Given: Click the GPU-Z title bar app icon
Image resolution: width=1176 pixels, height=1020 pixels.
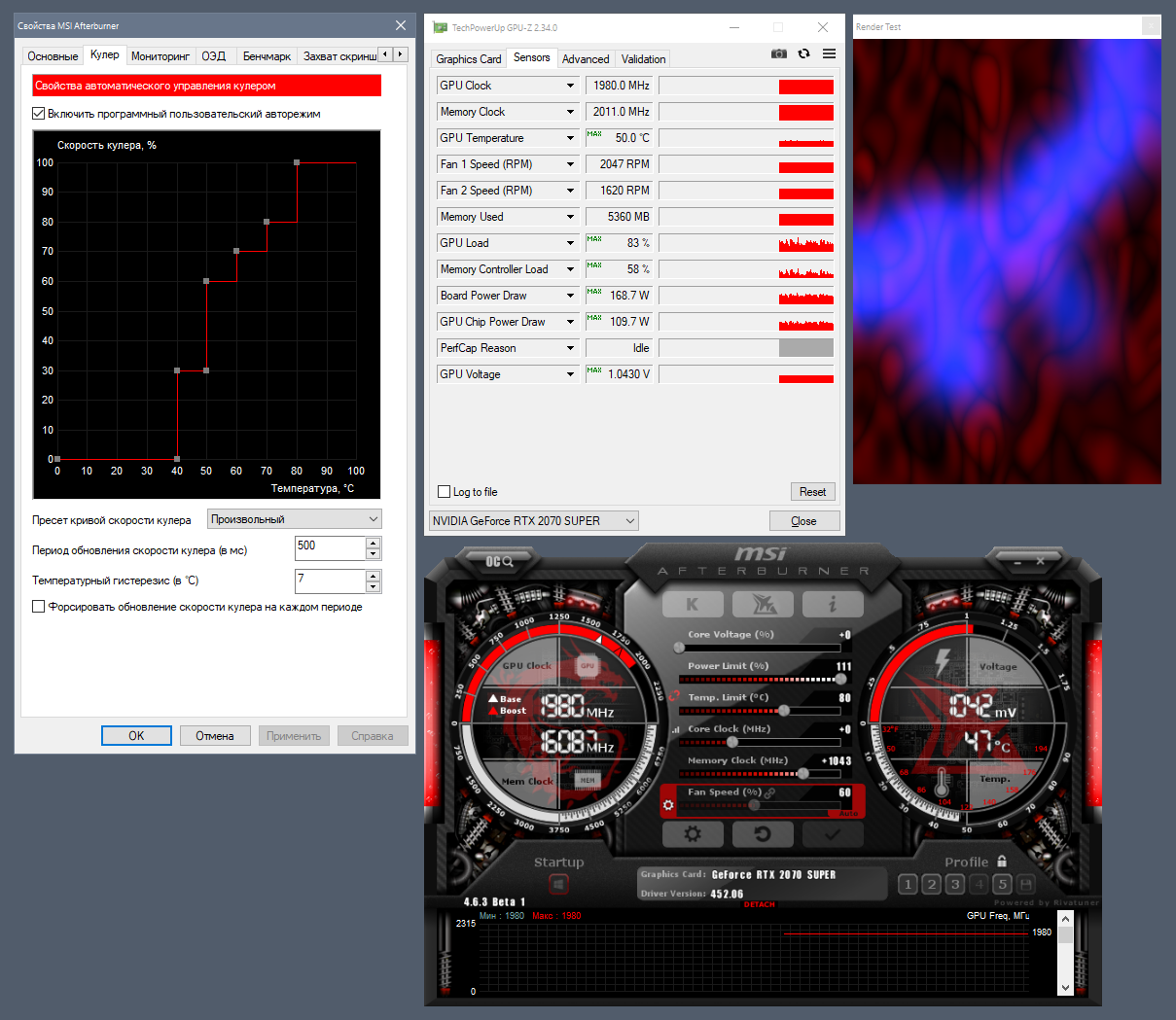Looking at the screenshot, I should pos(441,27).
